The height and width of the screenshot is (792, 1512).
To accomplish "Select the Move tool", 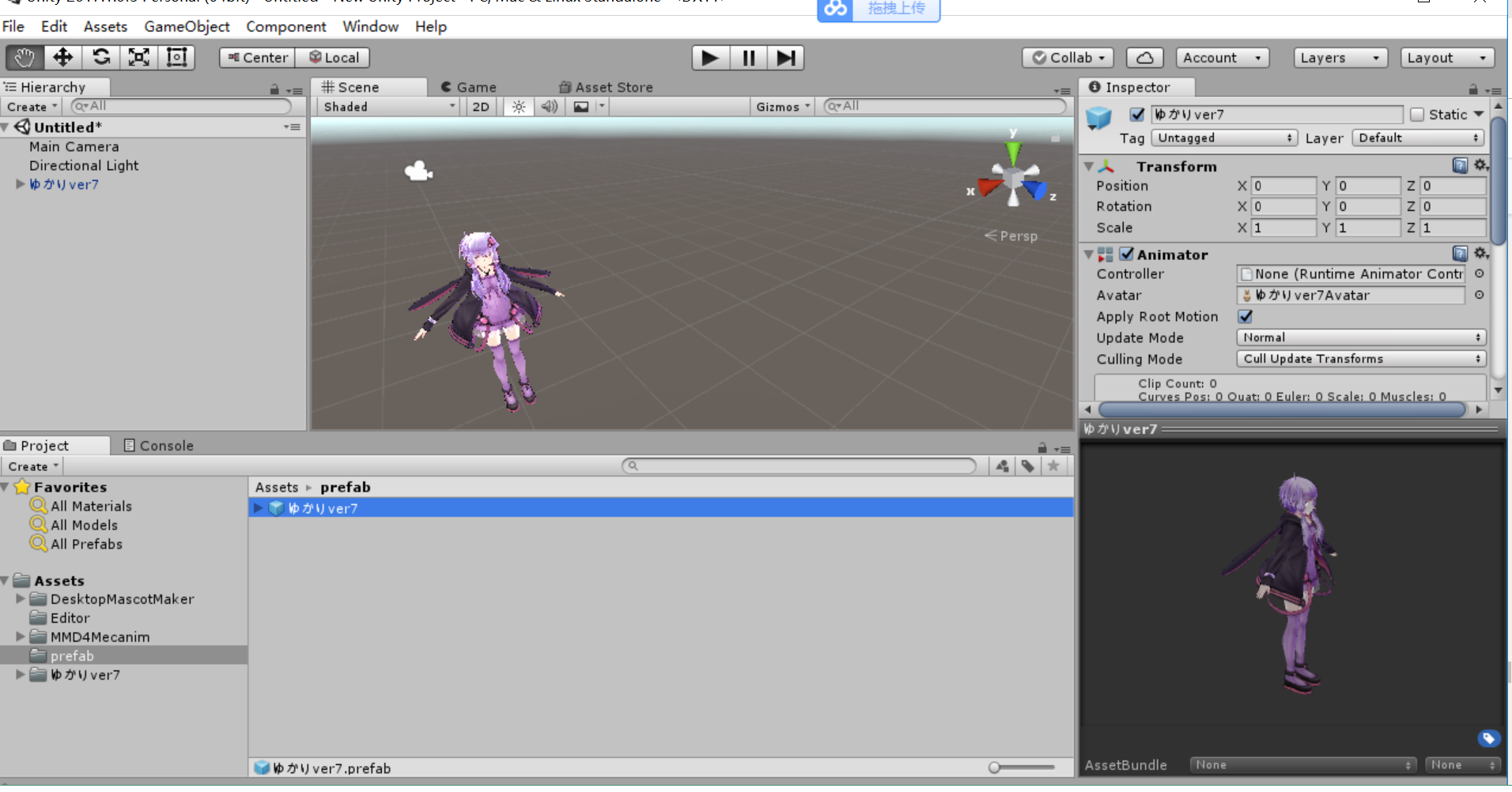I will pos(62,58).
